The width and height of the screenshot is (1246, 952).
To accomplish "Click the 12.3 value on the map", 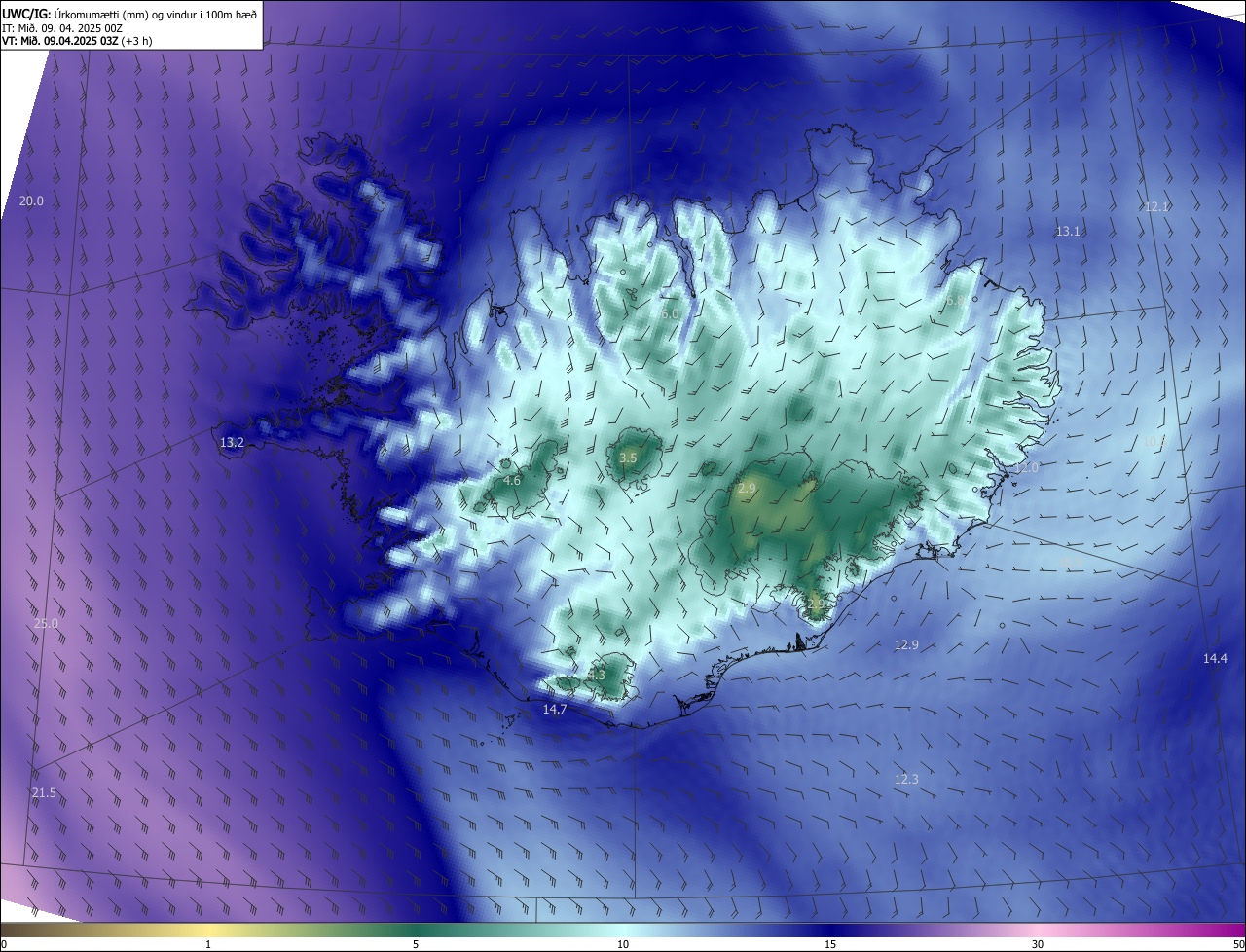I will [x=906, y=779].
